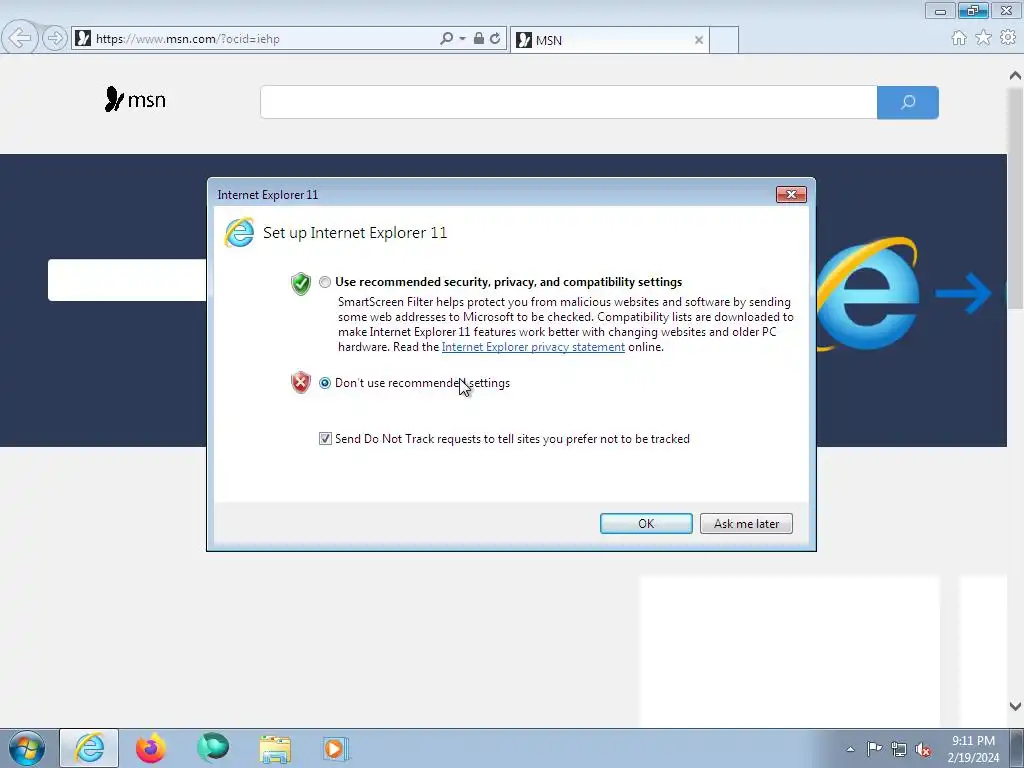Click the MSN site favicon in address bar
The image size is (1024, 768).
tap(82, 39)
